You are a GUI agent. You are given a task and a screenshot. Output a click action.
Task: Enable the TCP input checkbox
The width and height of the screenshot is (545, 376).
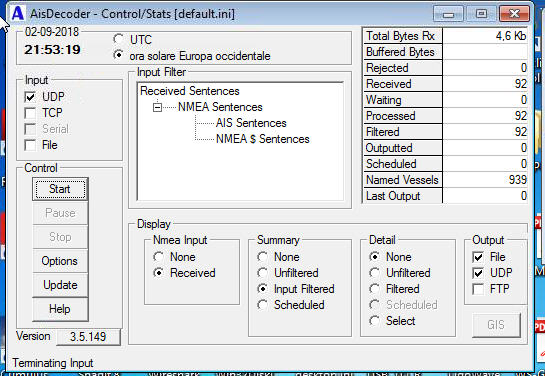tap(30, 113)
